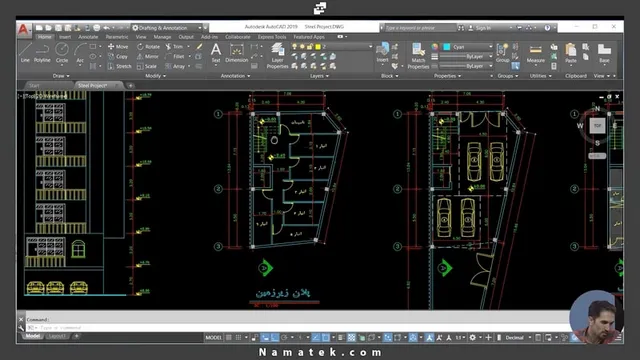The width and height of the screenshot is (640, 360).
Task: Open the Measure utility
Action: coord(536,54)
